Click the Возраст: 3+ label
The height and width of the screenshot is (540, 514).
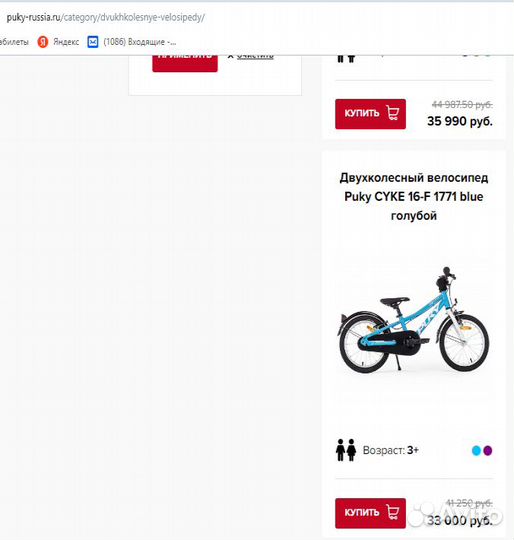tap(390, 450)
